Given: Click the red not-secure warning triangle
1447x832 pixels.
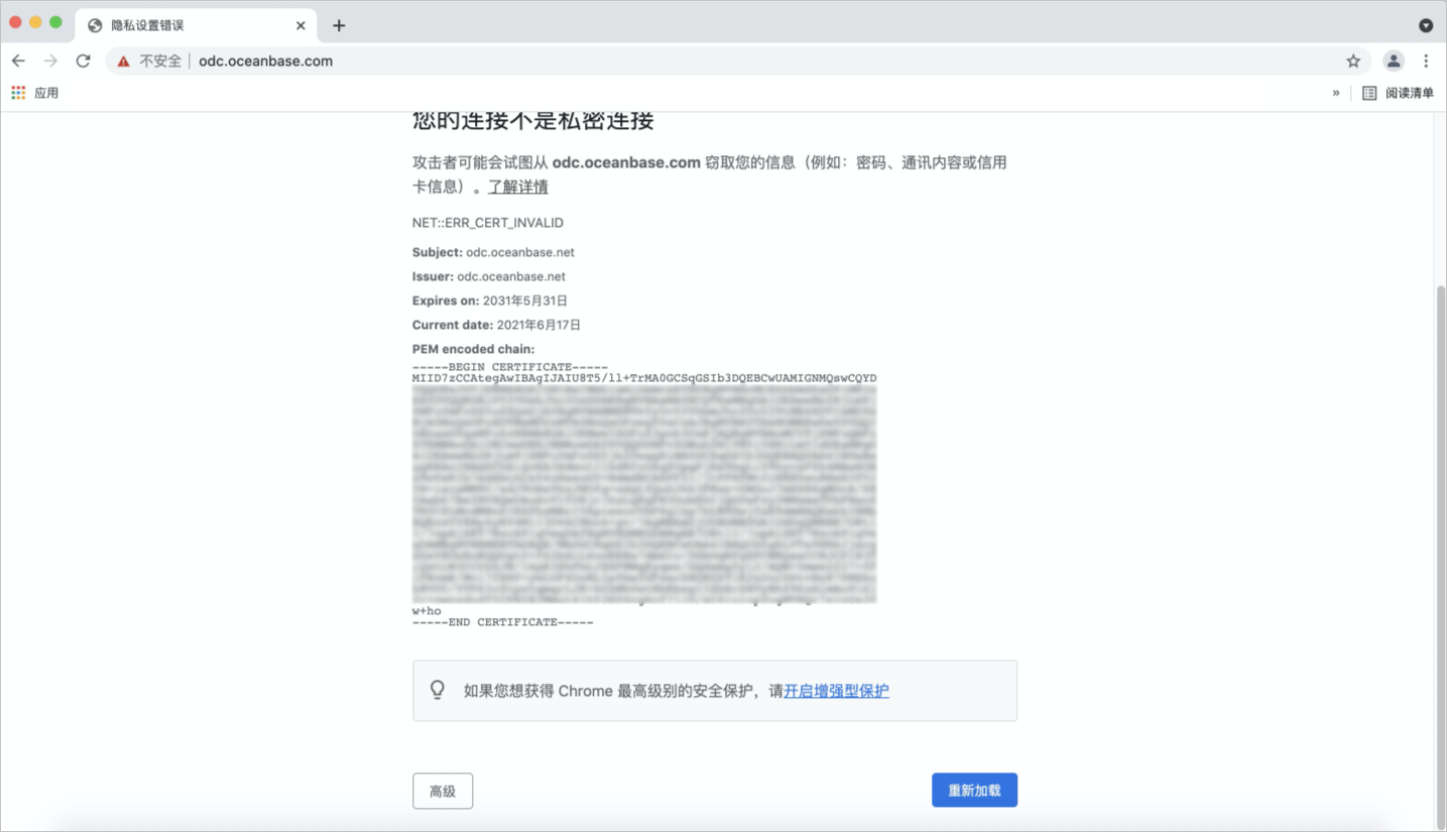Looking at the screenshot, I should [x=123, y=61].
